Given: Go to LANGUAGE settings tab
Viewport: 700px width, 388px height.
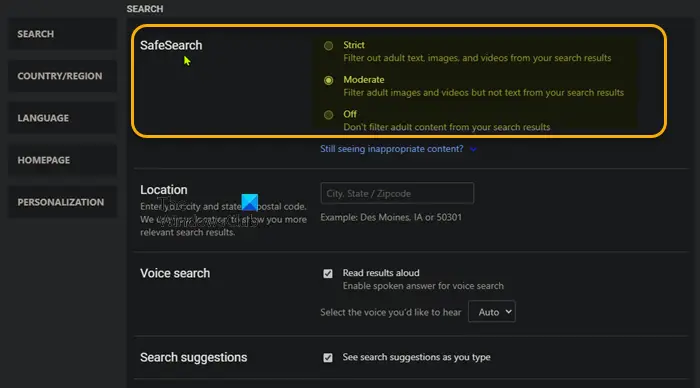Looking at the screenshot, I should (62, 118).
